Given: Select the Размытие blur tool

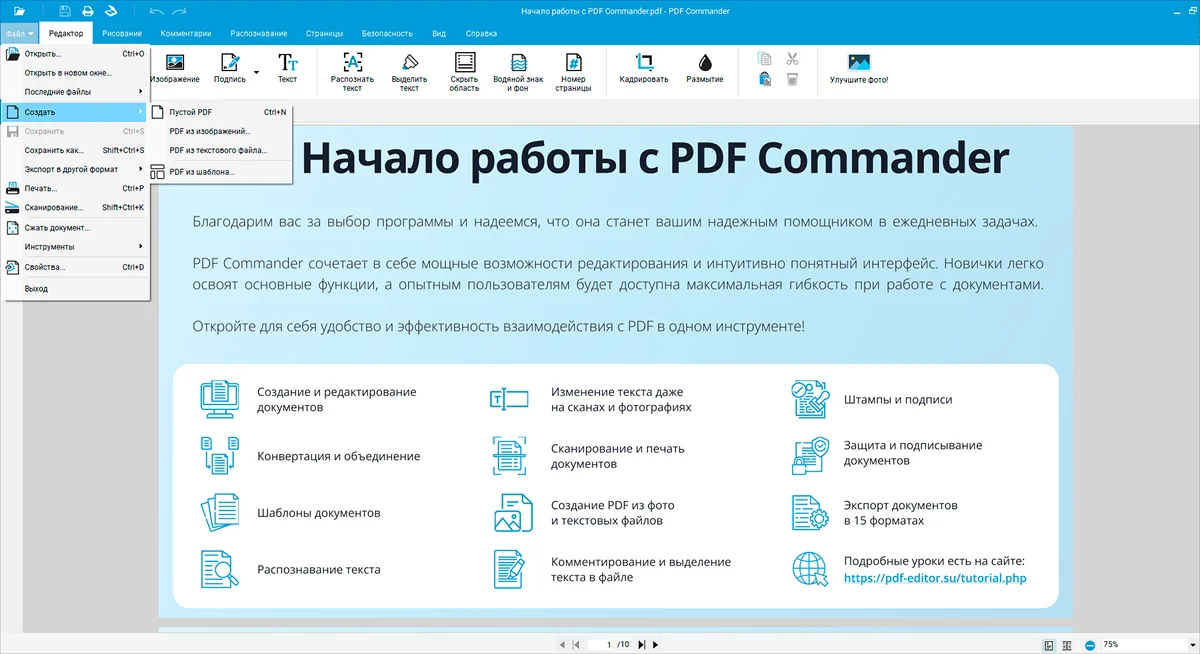Looking at the screenshot, I should tap(705, 70).
